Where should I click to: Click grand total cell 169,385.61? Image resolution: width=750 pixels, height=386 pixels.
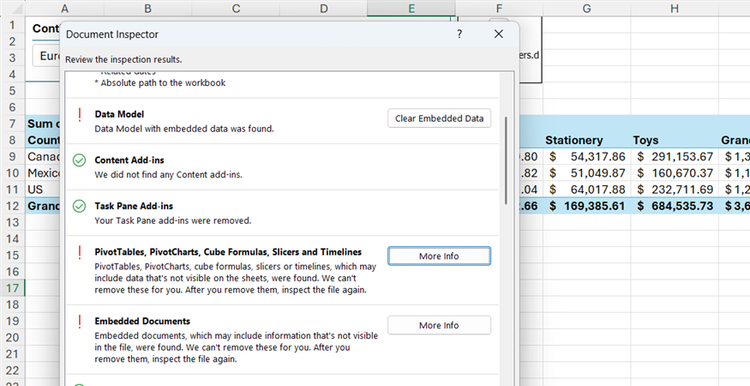(x=586, y=206)
